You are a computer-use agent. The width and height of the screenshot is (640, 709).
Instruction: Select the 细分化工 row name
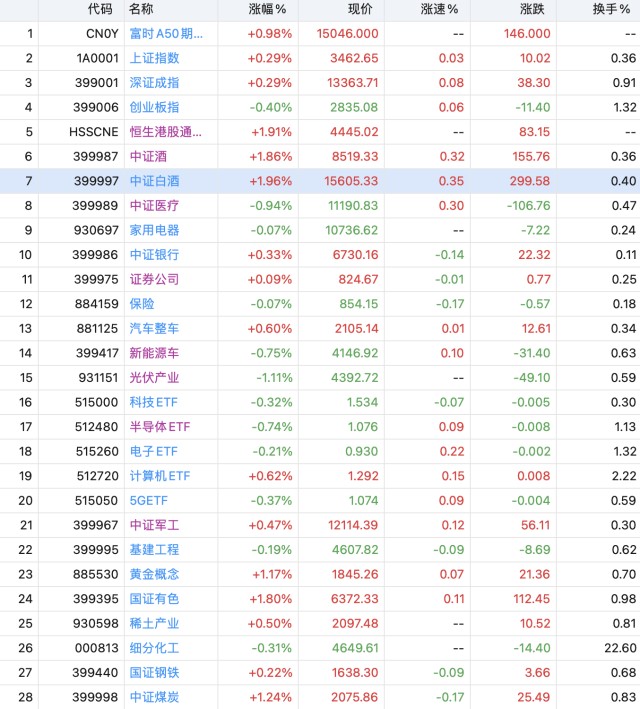(154, 648)
